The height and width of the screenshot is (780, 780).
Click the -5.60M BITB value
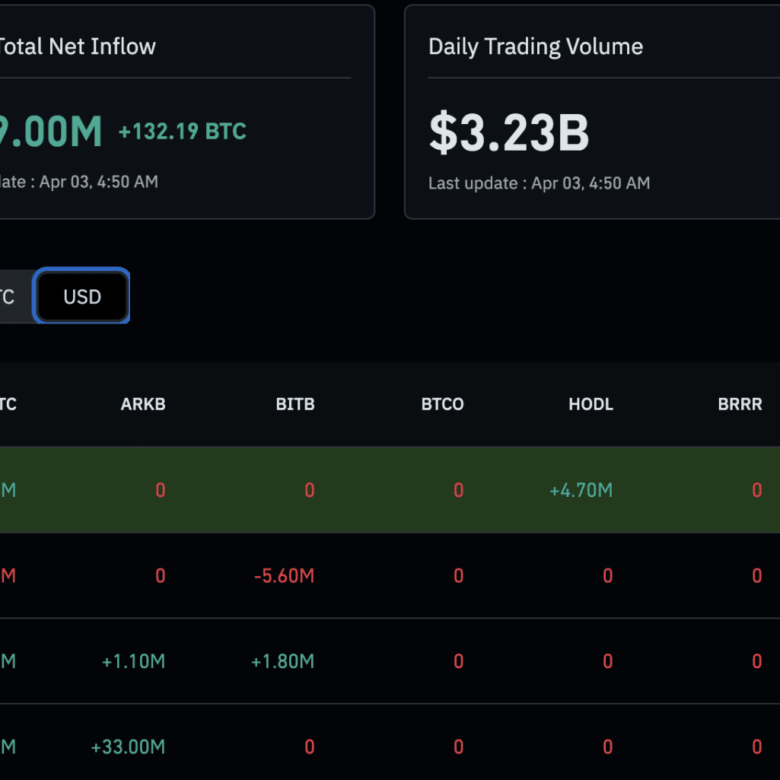tap(283, 576)
